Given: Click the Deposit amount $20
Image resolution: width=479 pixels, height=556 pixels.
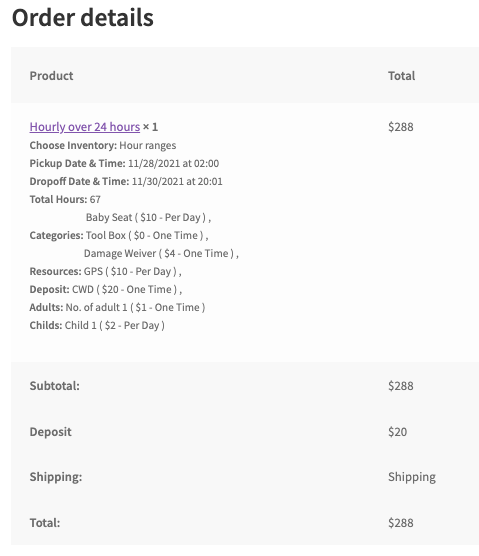Looking at the screenshot, I should pyautogui.click(x=397, y=432).
